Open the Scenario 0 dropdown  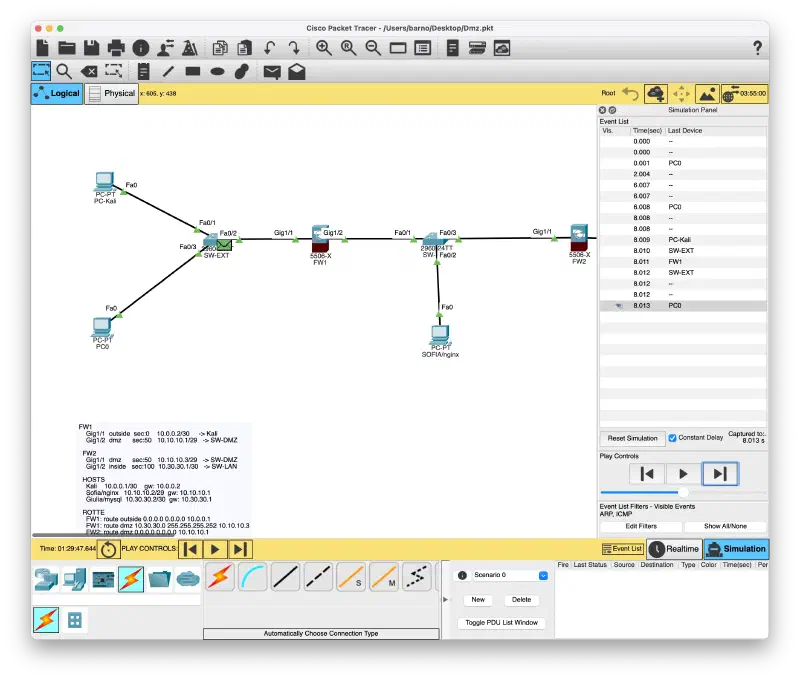click(x=543, y=575)
